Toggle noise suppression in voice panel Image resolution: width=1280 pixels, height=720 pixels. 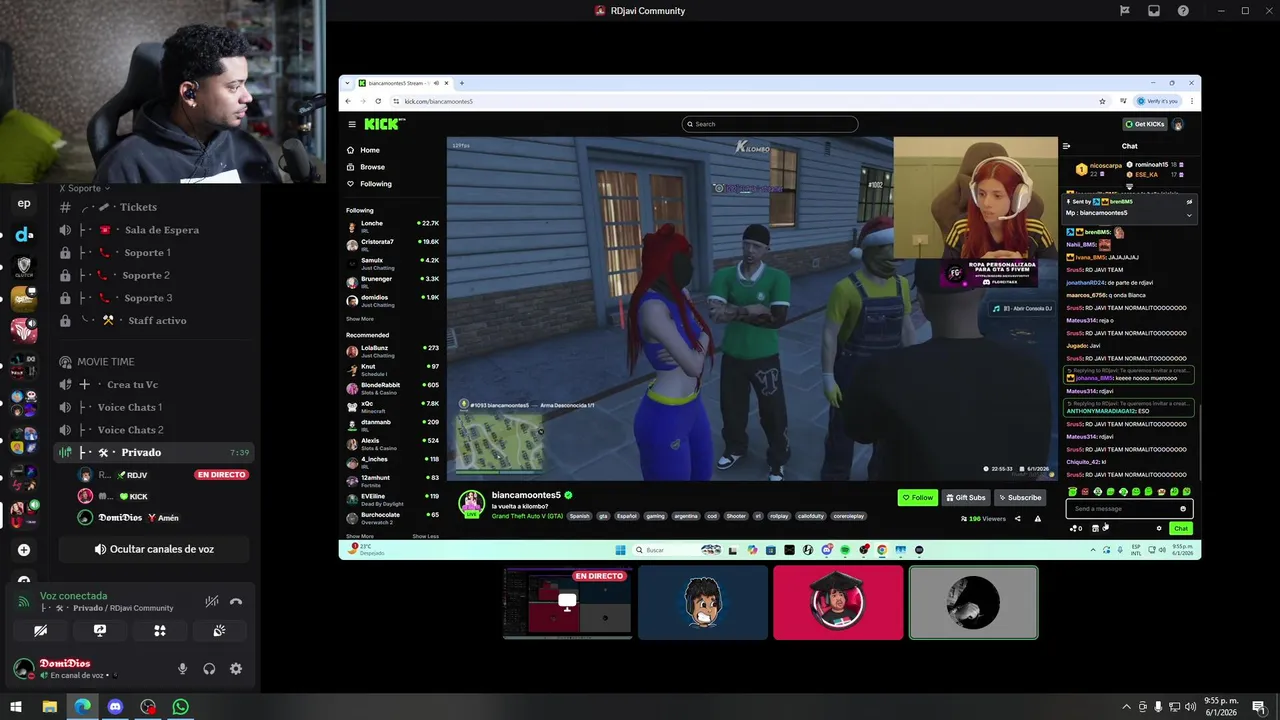211,602
